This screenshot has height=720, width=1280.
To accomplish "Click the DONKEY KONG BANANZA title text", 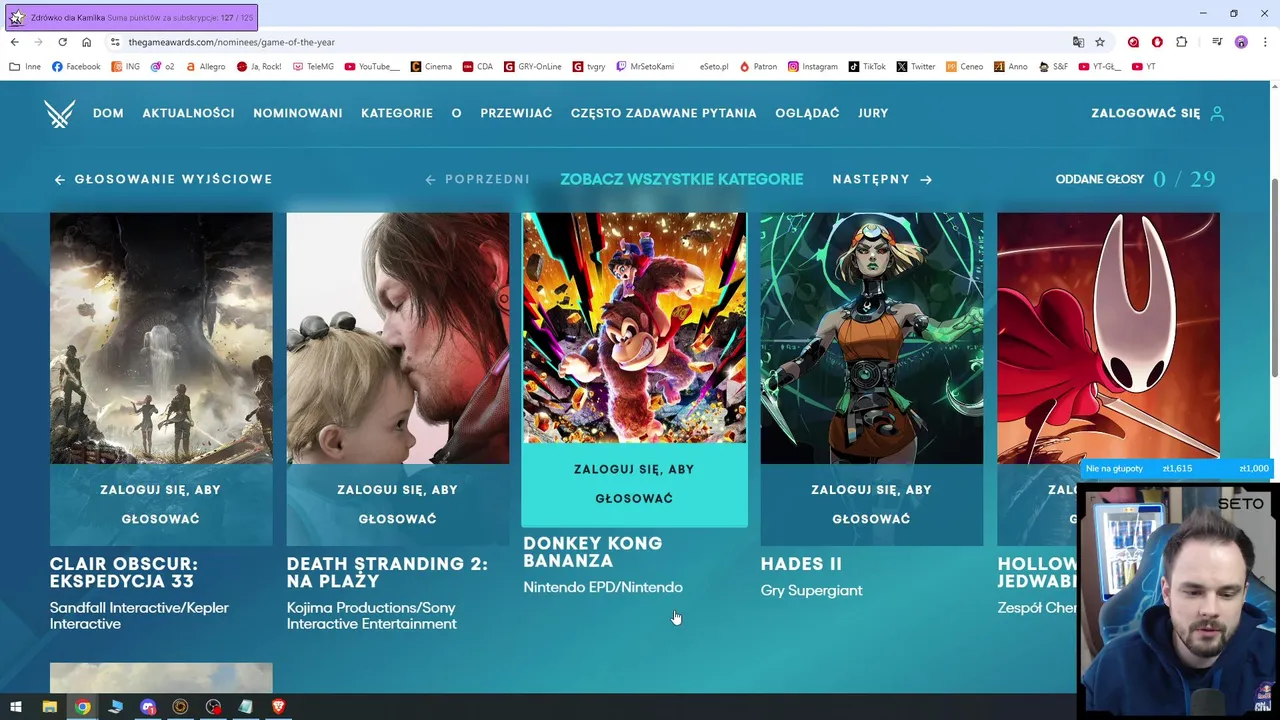I will (x=593, y=552).
